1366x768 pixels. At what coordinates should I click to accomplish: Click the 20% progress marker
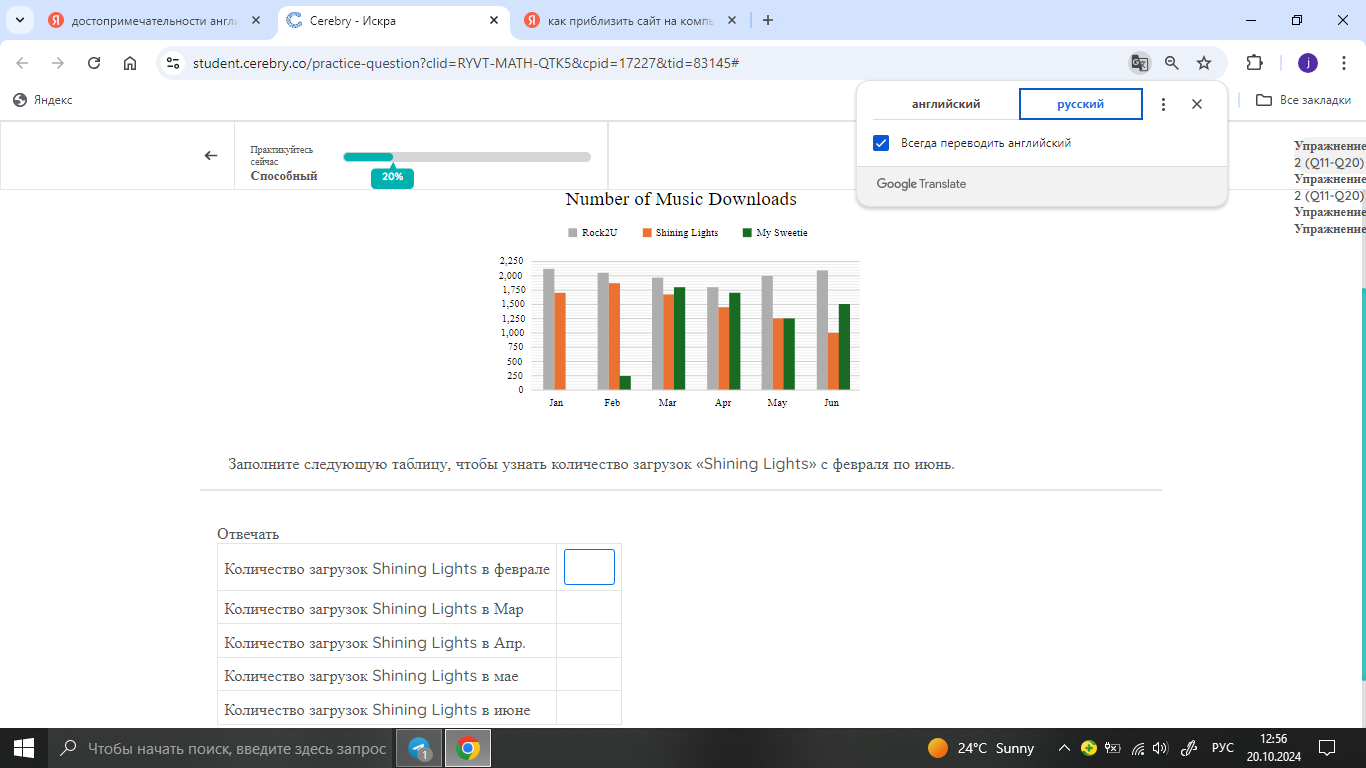point(392,177)
